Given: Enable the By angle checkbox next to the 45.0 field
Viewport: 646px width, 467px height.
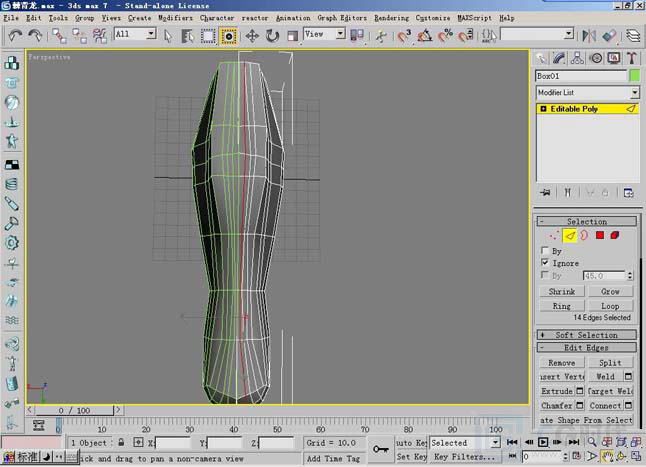Looking at the screenshot, I should (x=545, y=275).
